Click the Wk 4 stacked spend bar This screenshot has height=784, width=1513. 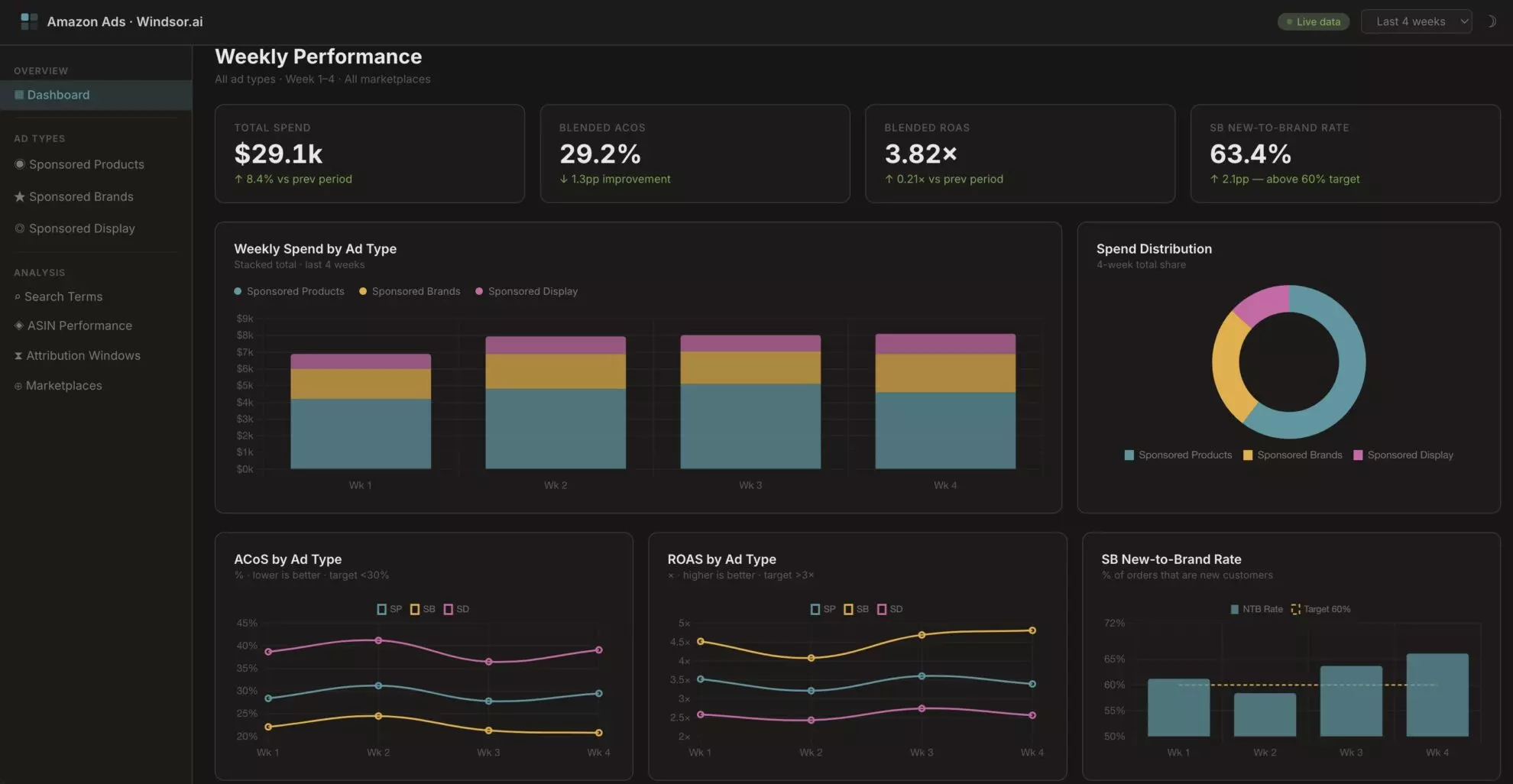point(945,401)
